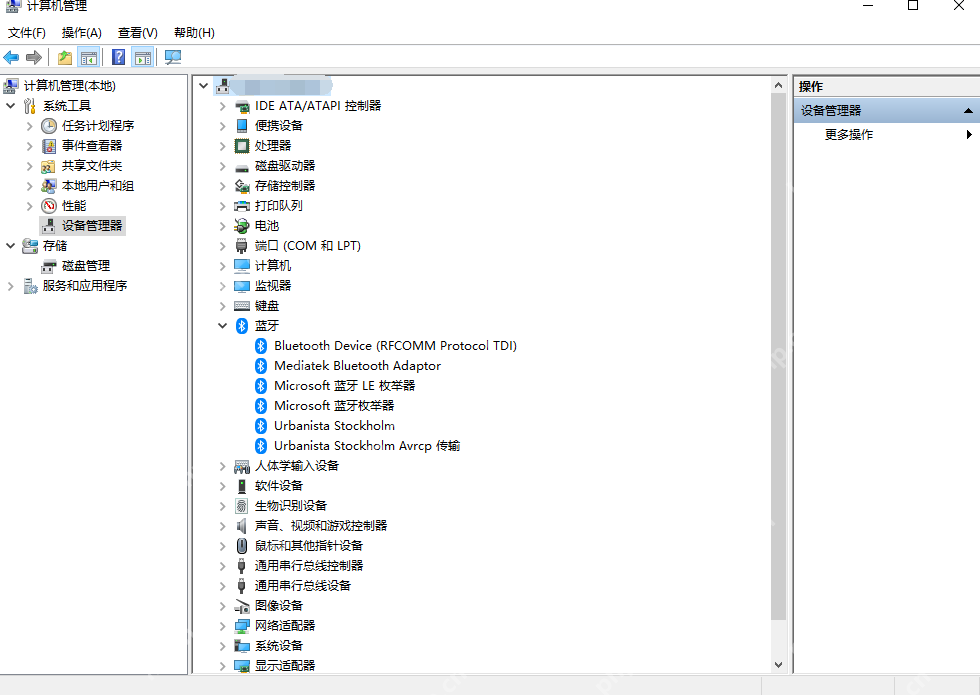The width and height of the screenshot is (980, 695).
Task: Select 事件查看器 in the left tree
Action: click(92, 146)
